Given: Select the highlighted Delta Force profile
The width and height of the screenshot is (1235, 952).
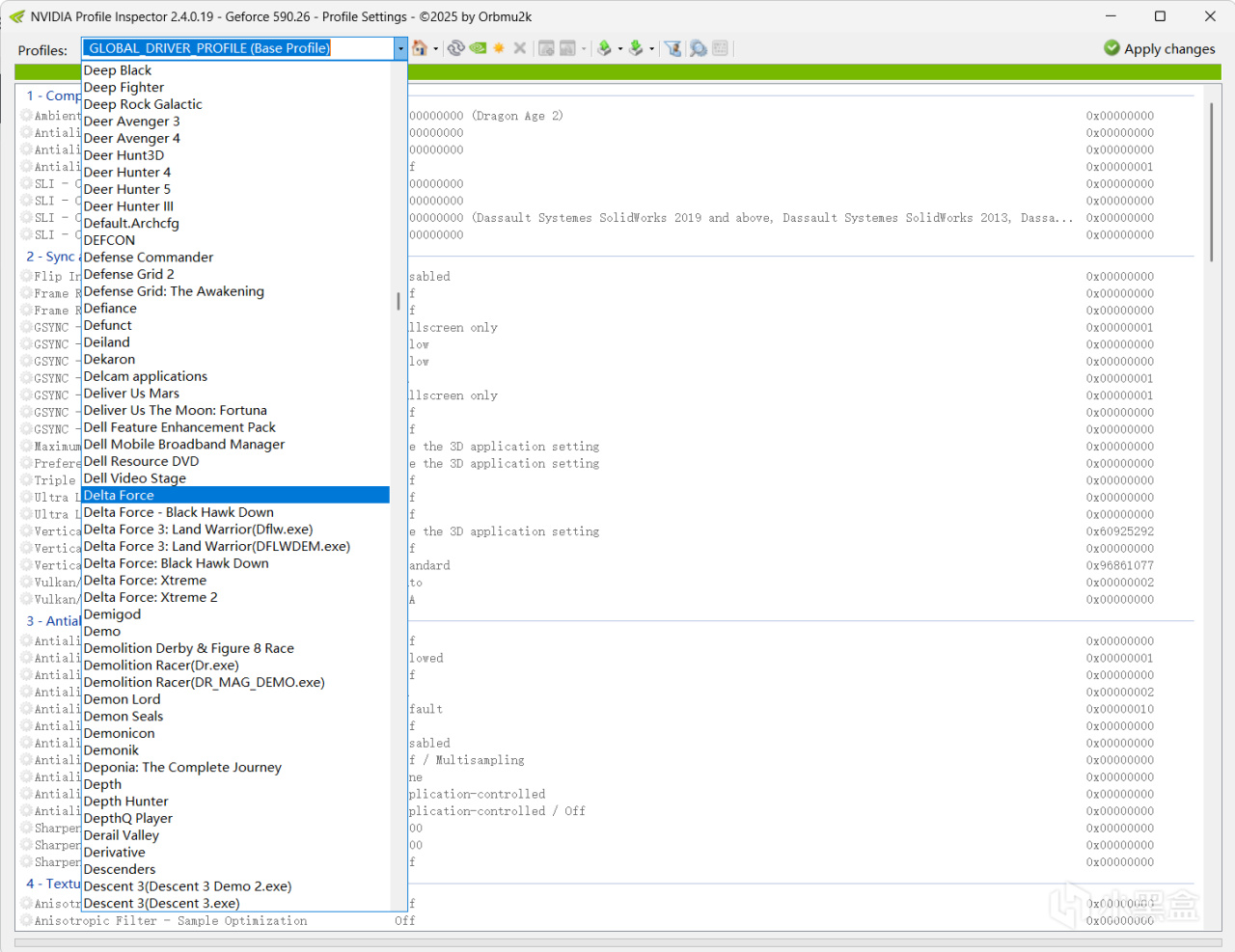Looking at the screenshot, I should pos(236,496).
